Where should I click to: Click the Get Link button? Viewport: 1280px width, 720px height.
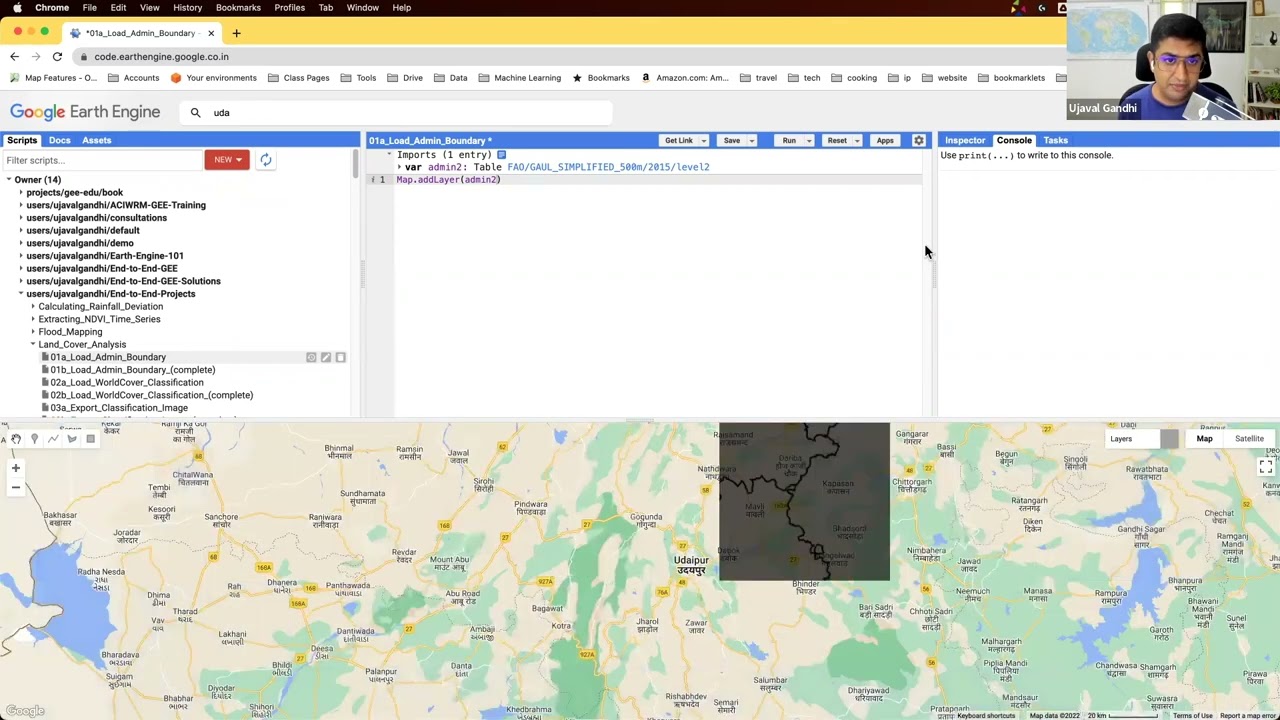(678, 141)
